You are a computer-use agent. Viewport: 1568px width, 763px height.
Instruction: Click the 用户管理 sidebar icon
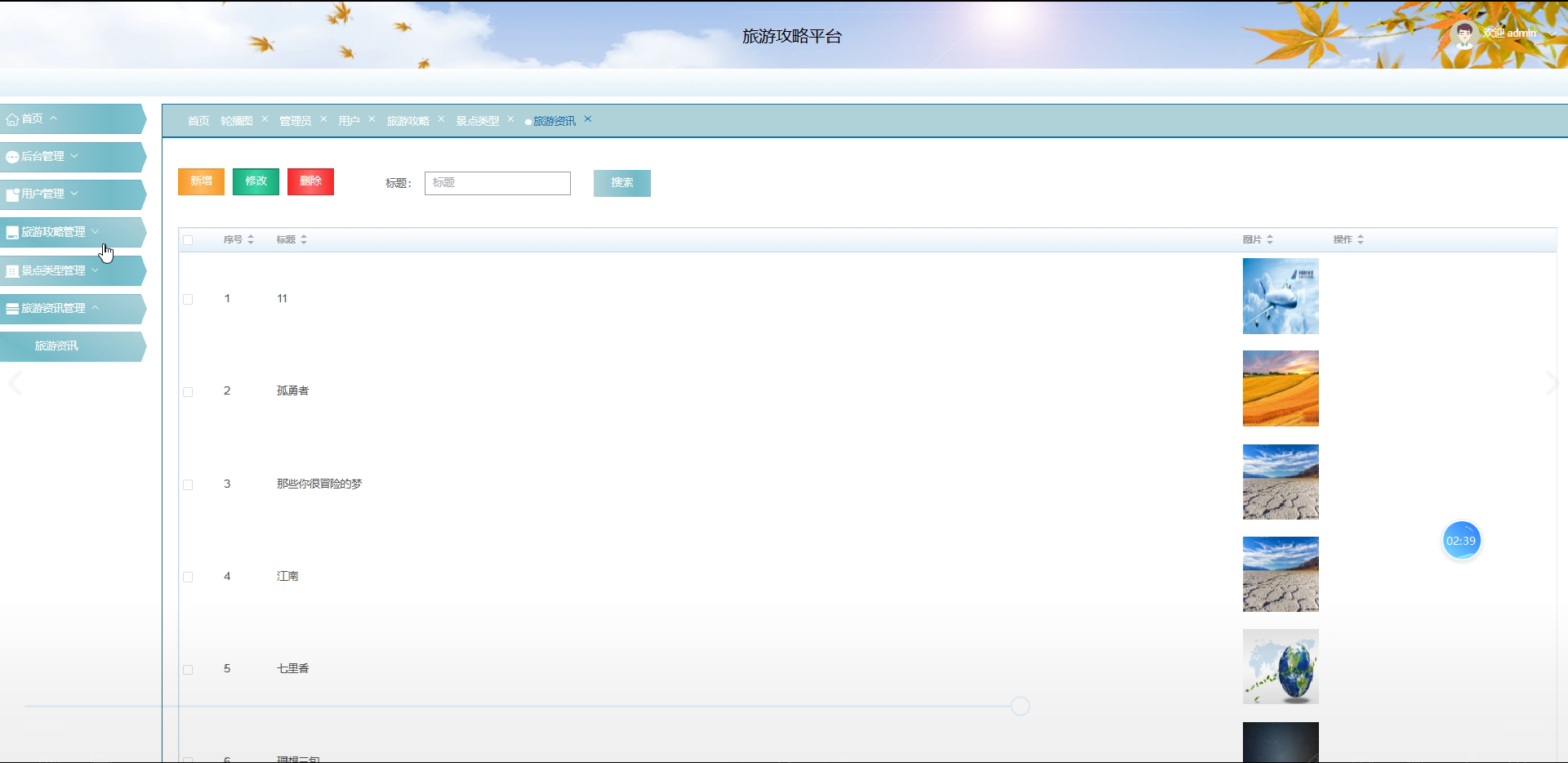(x=12, y=194)
